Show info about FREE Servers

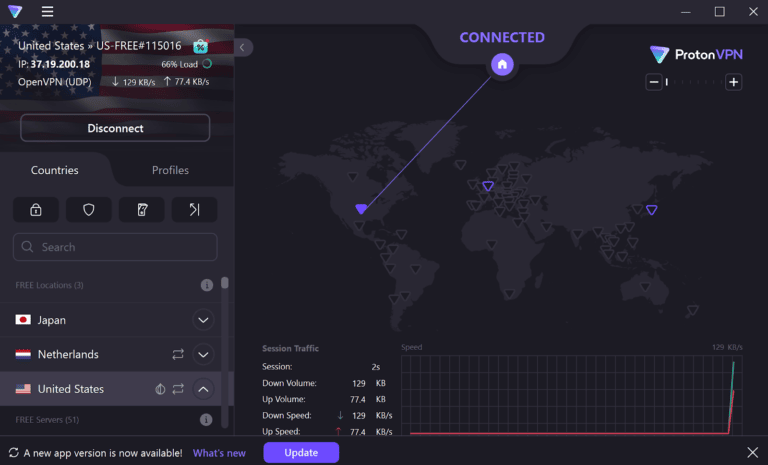coord(206,420)
